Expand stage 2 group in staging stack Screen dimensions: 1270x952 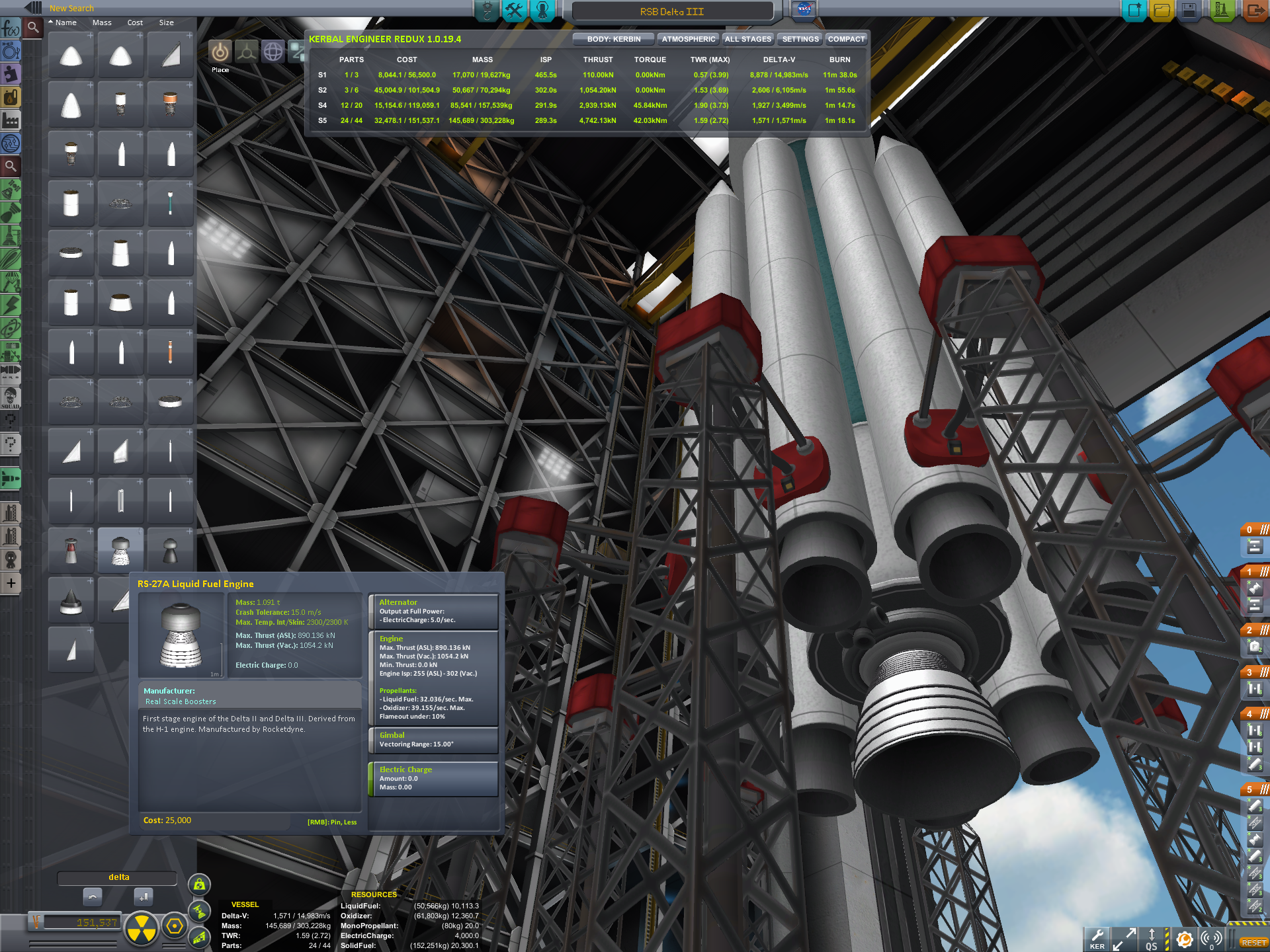pos(1254,630)
